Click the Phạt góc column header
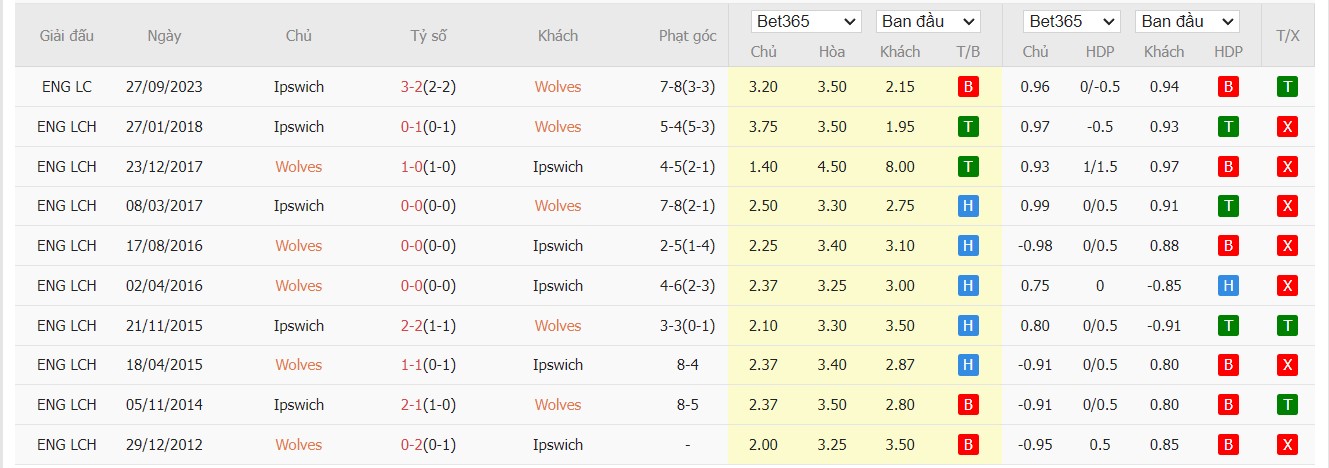This screenshot has height=468, width=1329. click(688, 36)
